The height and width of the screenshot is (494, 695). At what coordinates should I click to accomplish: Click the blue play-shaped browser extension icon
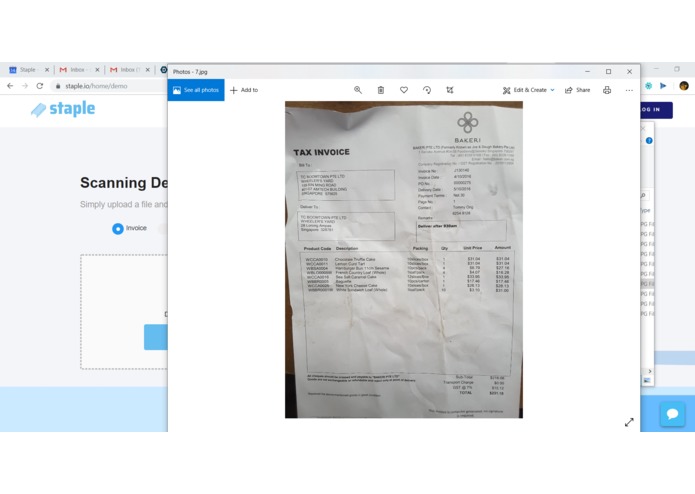663,86
